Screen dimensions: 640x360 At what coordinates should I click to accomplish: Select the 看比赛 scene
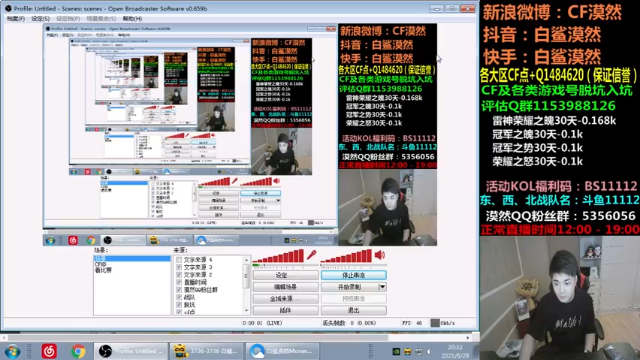point(103,270)
